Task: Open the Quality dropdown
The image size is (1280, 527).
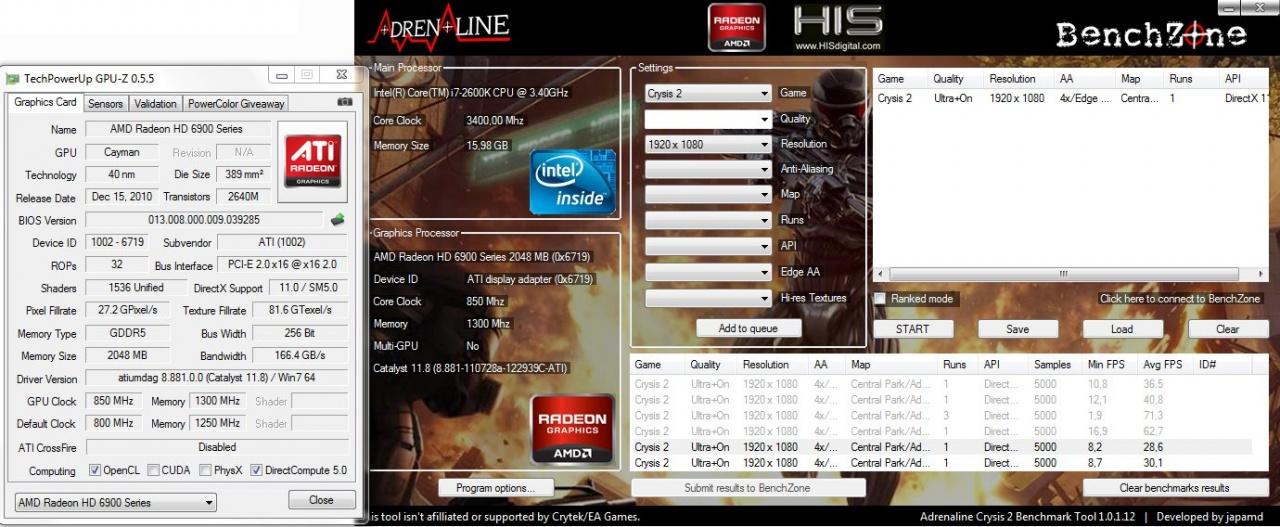Action: [708, 119]
